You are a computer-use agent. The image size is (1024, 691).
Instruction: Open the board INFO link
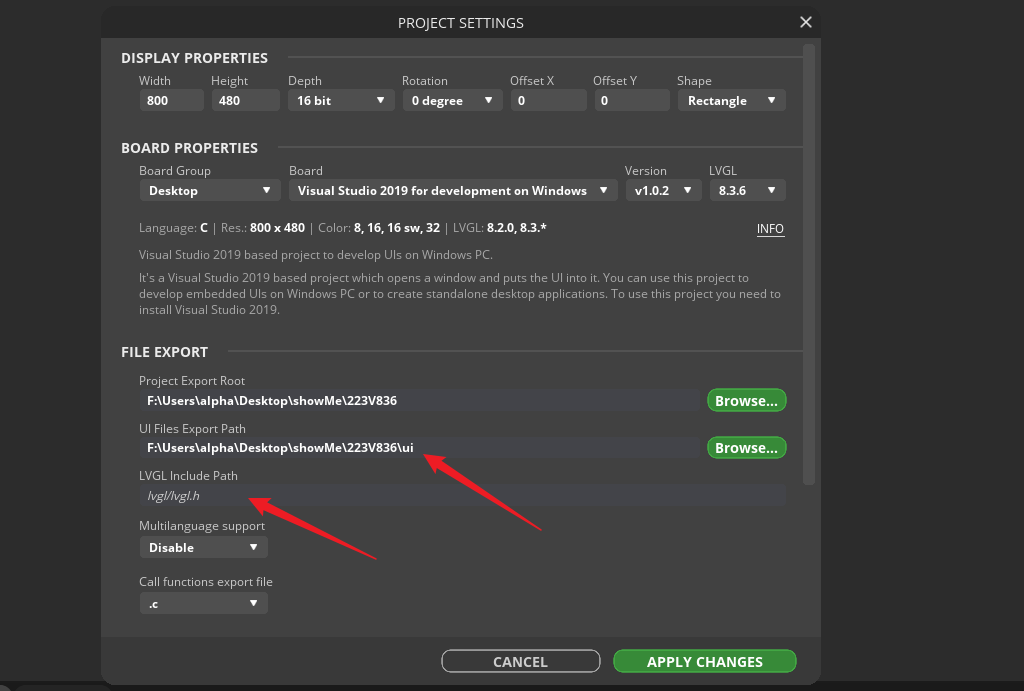click(770, 229)
